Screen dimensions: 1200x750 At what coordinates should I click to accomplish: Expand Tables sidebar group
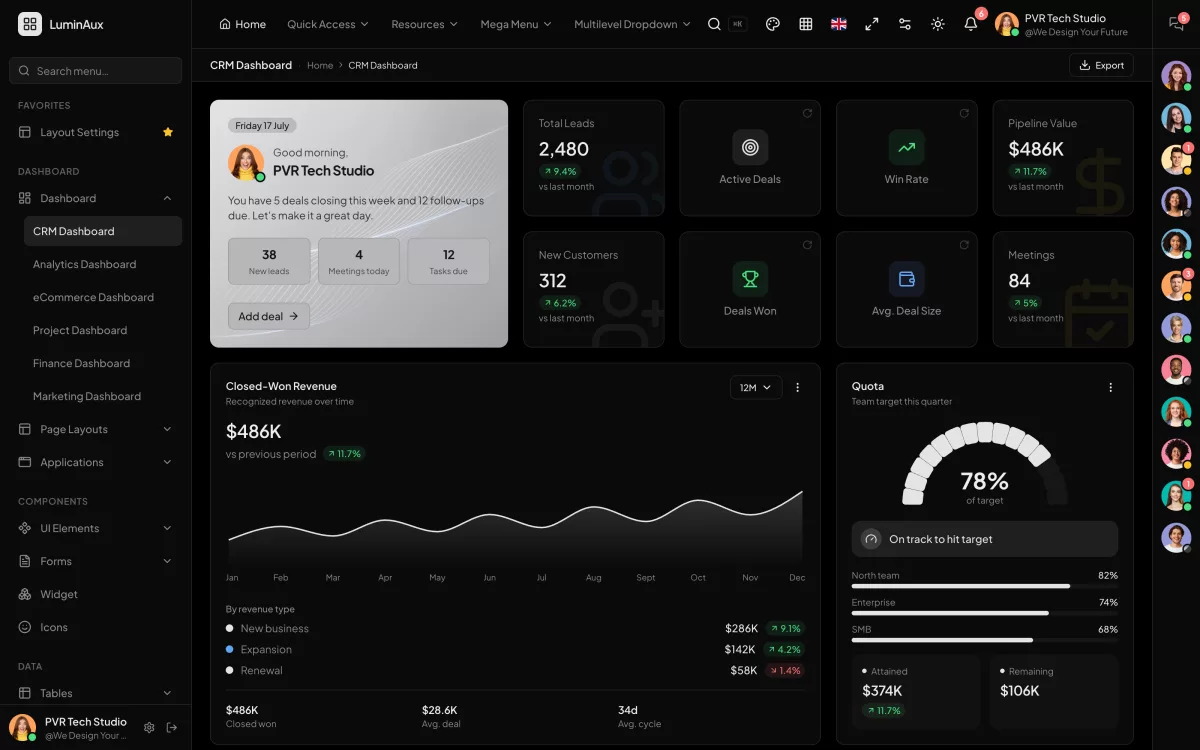pos(96,693)
